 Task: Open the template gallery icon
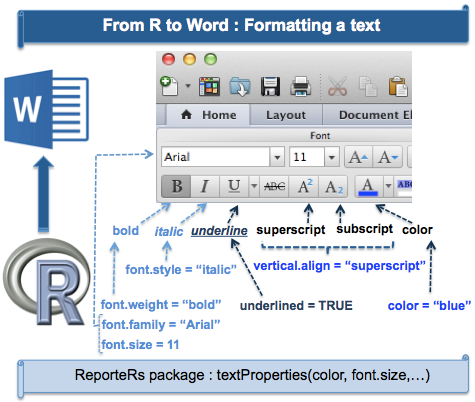[x=209, y=87]
